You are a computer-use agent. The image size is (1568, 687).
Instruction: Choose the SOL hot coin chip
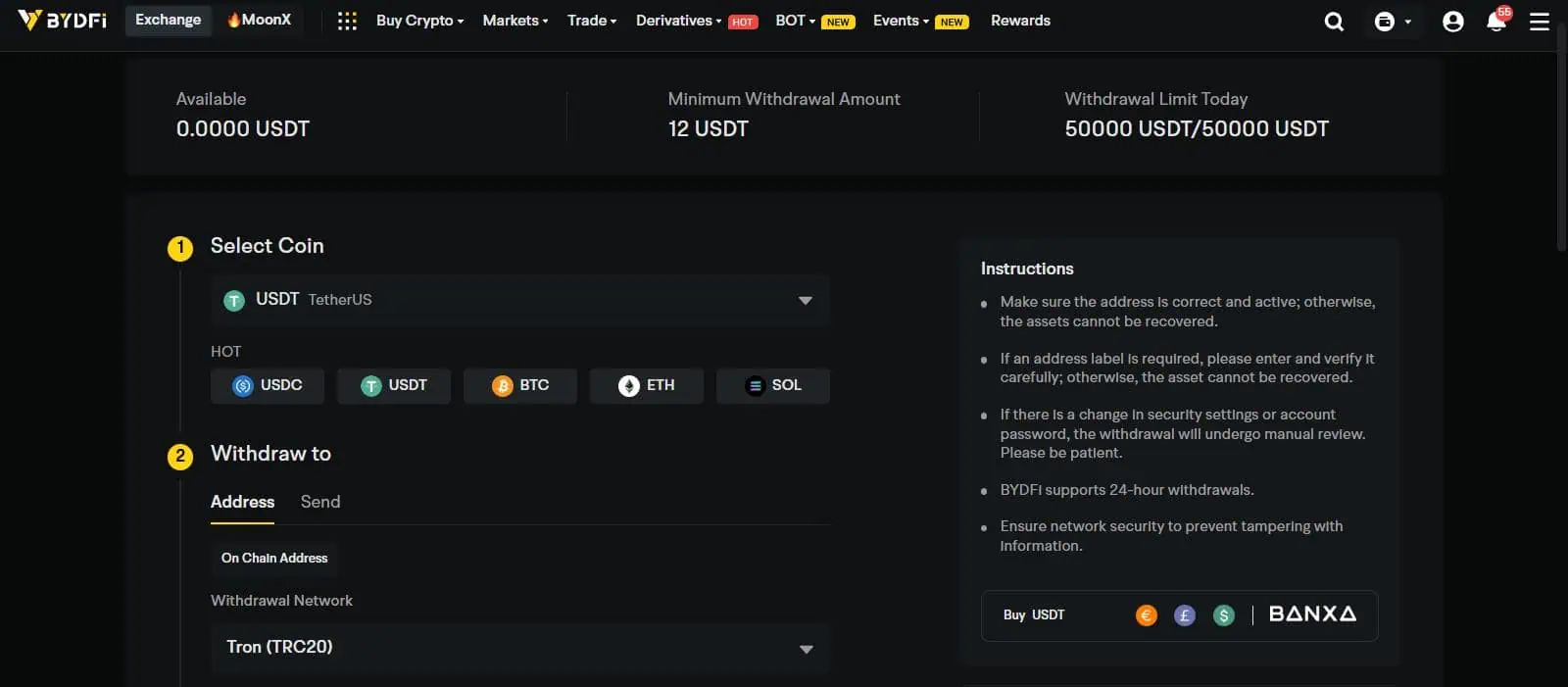coord(773,385)
